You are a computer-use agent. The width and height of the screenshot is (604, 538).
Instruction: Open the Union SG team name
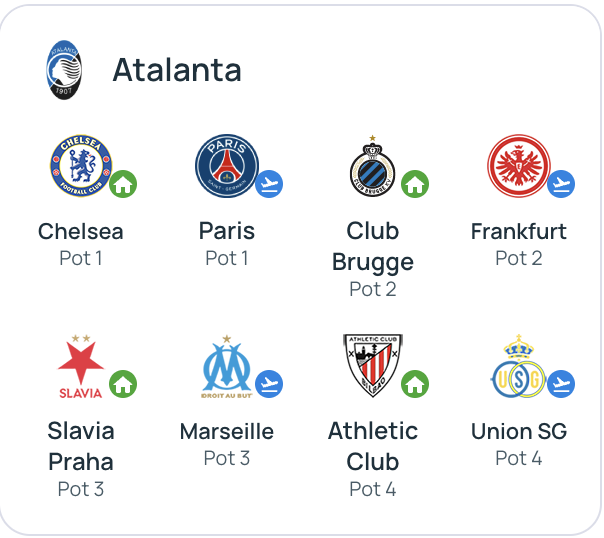(x=519, y=431)
